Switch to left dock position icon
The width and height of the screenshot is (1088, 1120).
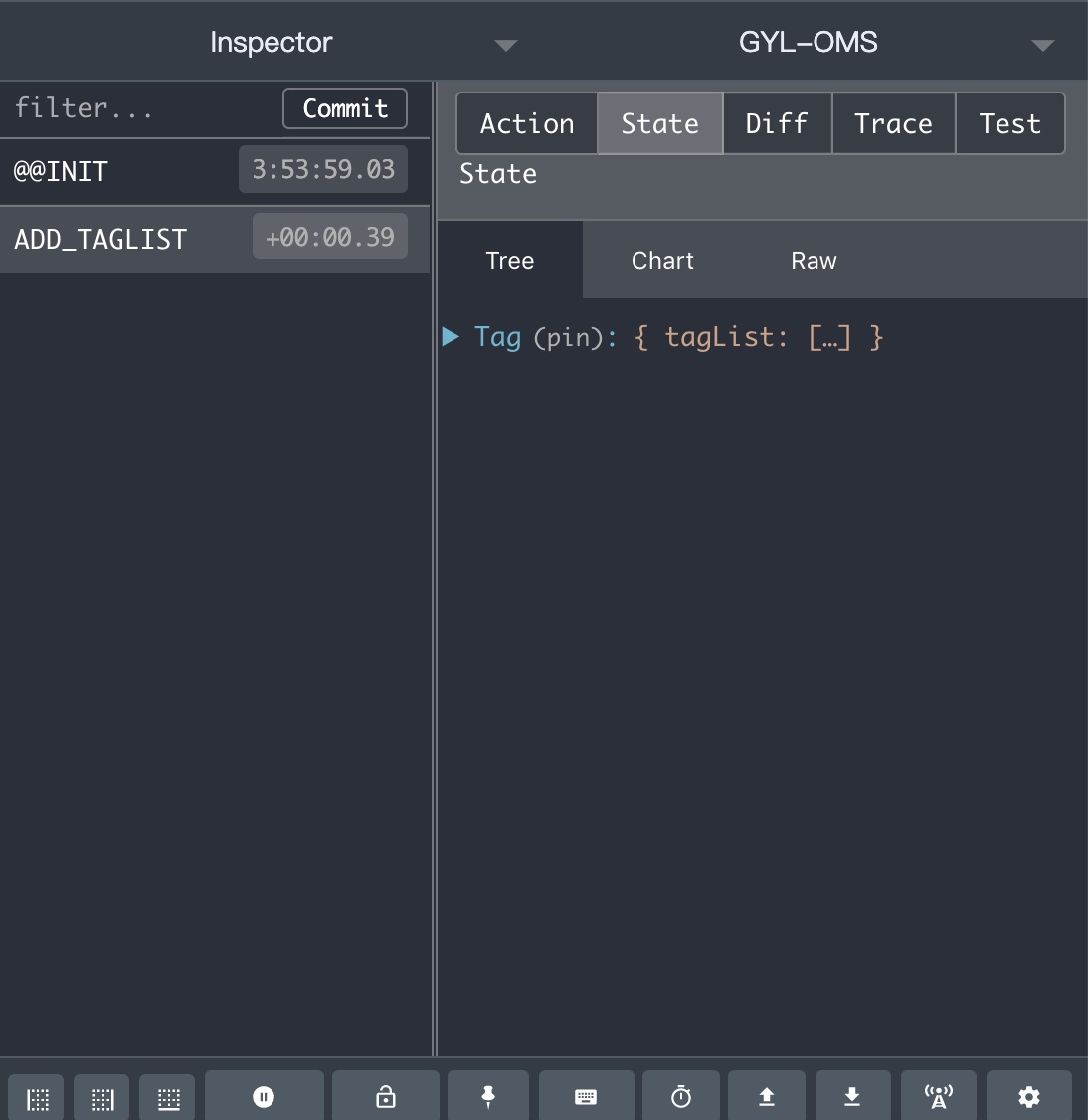pos(37,1098)
